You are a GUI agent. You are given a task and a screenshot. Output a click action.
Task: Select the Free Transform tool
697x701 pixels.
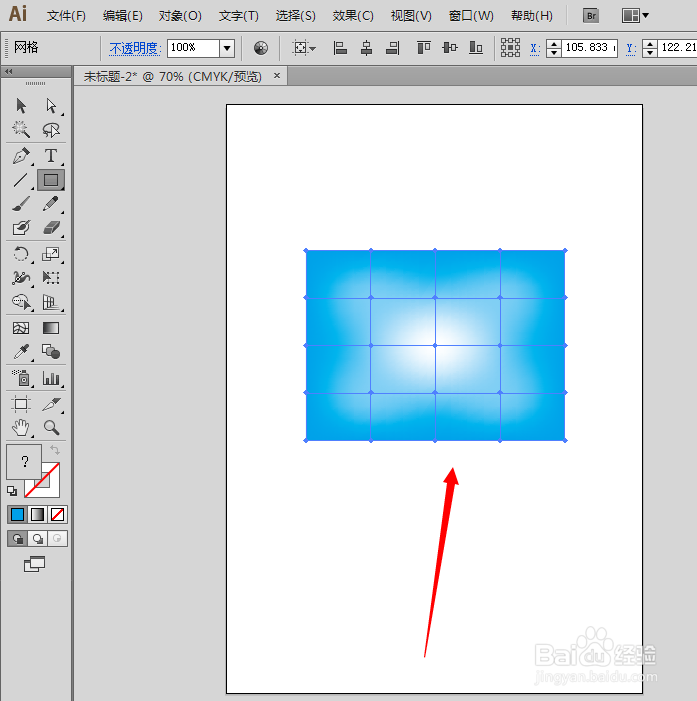click(x=51, y=278)
